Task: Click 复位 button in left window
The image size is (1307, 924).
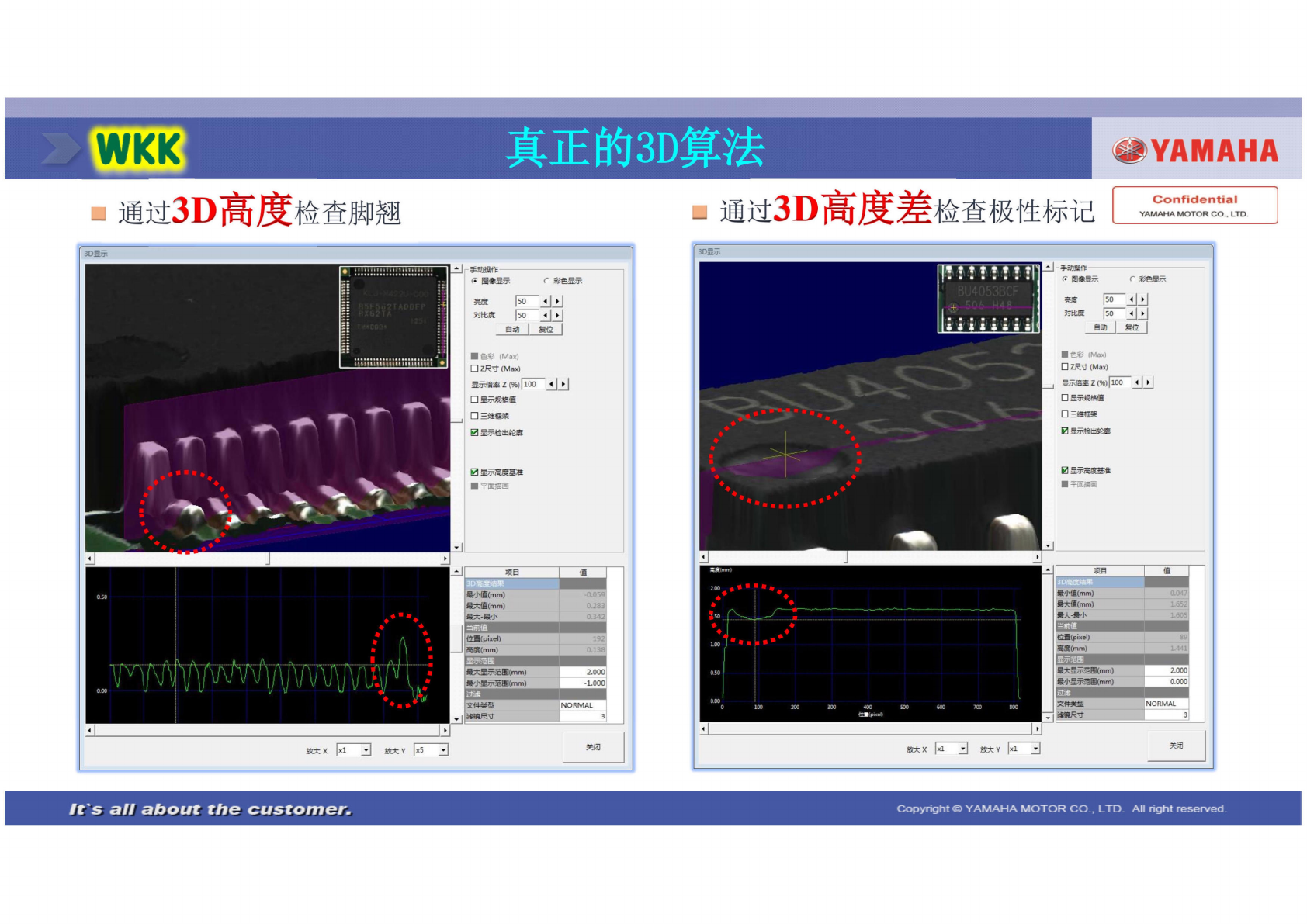Action: [546, 330]
